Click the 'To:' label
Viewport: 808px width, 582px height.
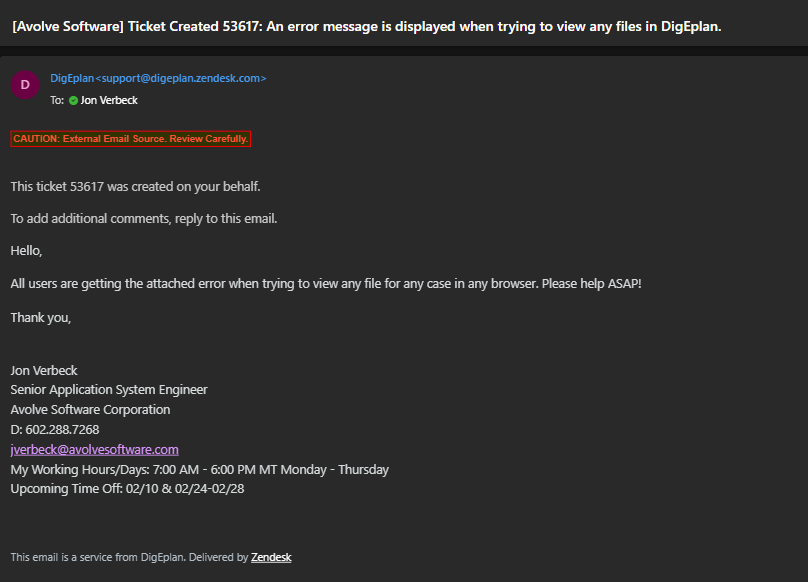(x=57, y=101)
